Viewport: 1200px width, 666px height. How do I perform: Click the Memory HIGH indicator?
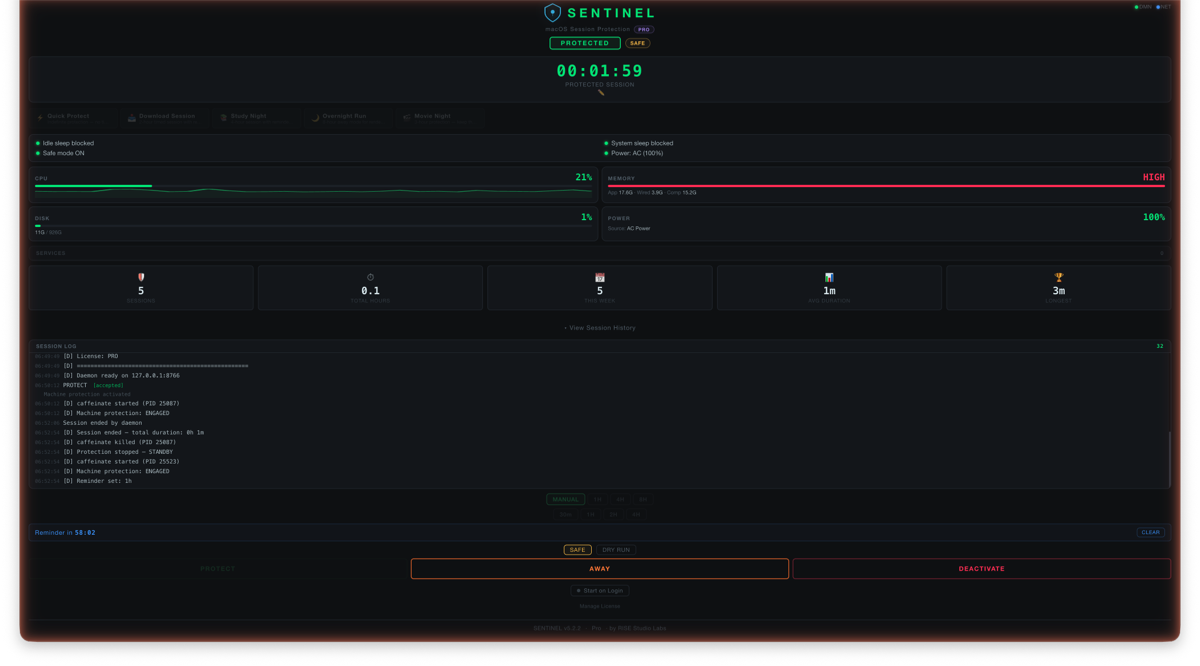[x=1154, y=177]
